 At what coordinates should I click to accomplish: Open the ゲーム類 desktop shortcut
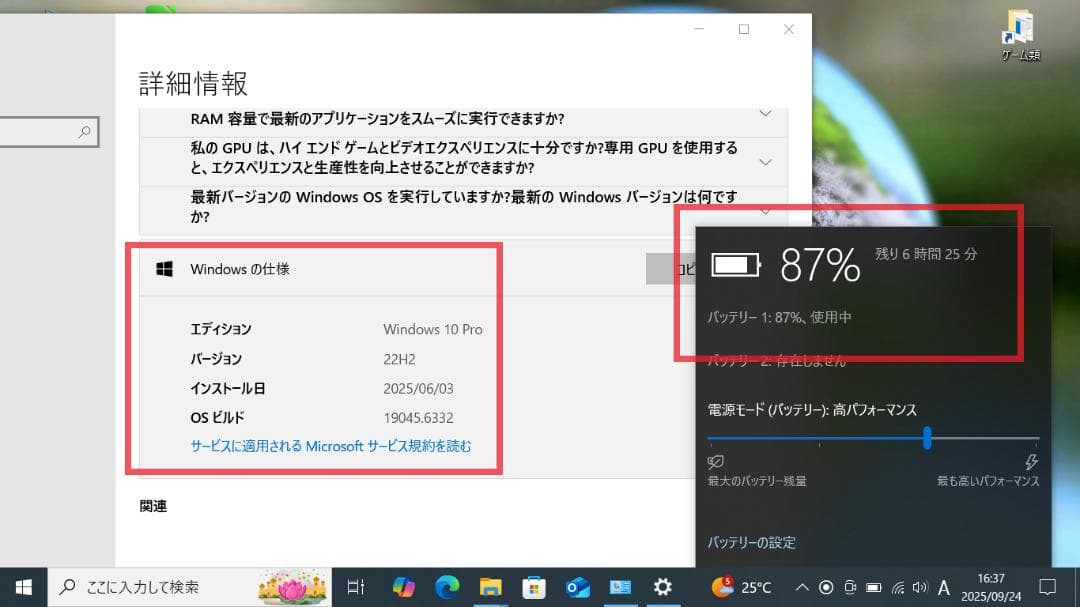(1020, 34)
